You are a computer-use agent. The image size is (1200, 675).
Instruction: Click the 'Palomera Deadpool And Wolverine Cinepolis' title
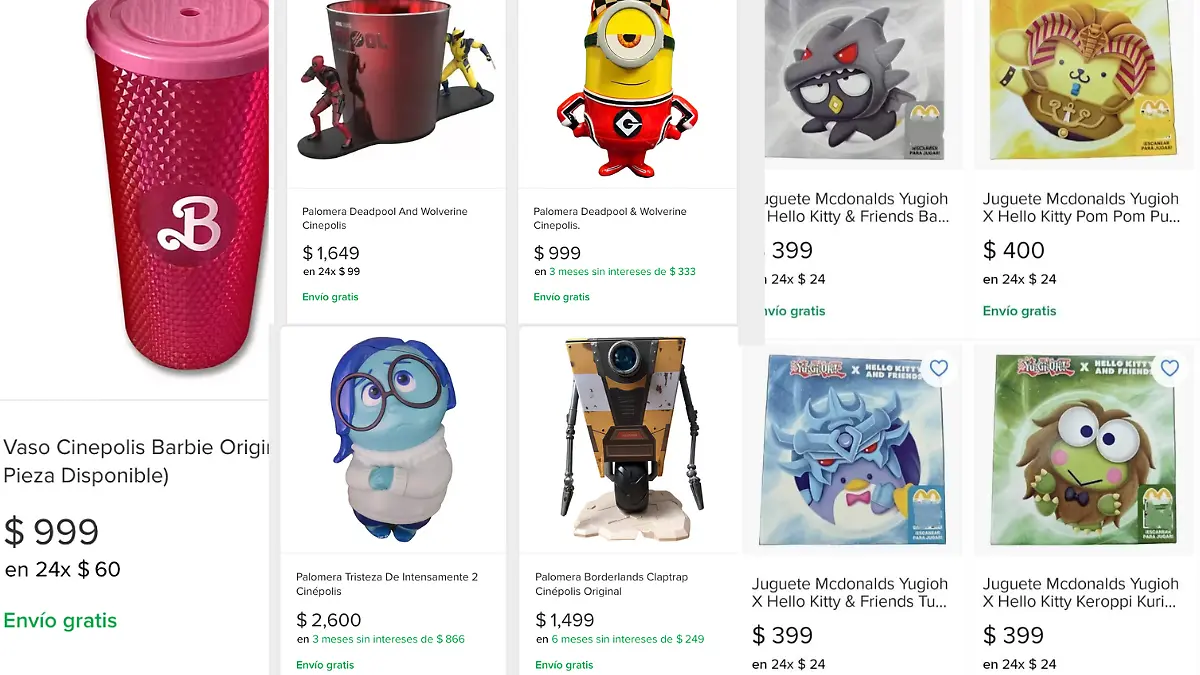[x=384, y=218]
